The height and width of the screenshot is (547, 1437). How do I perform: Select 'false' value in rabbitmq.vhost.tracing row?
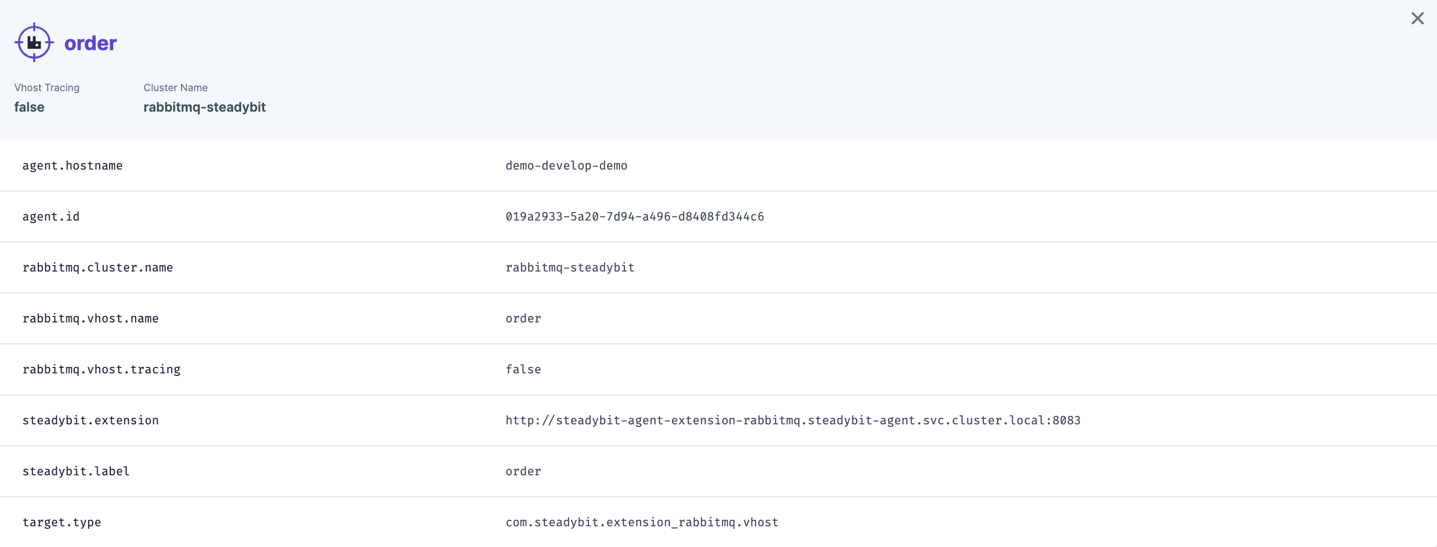[x=523, y=370]
